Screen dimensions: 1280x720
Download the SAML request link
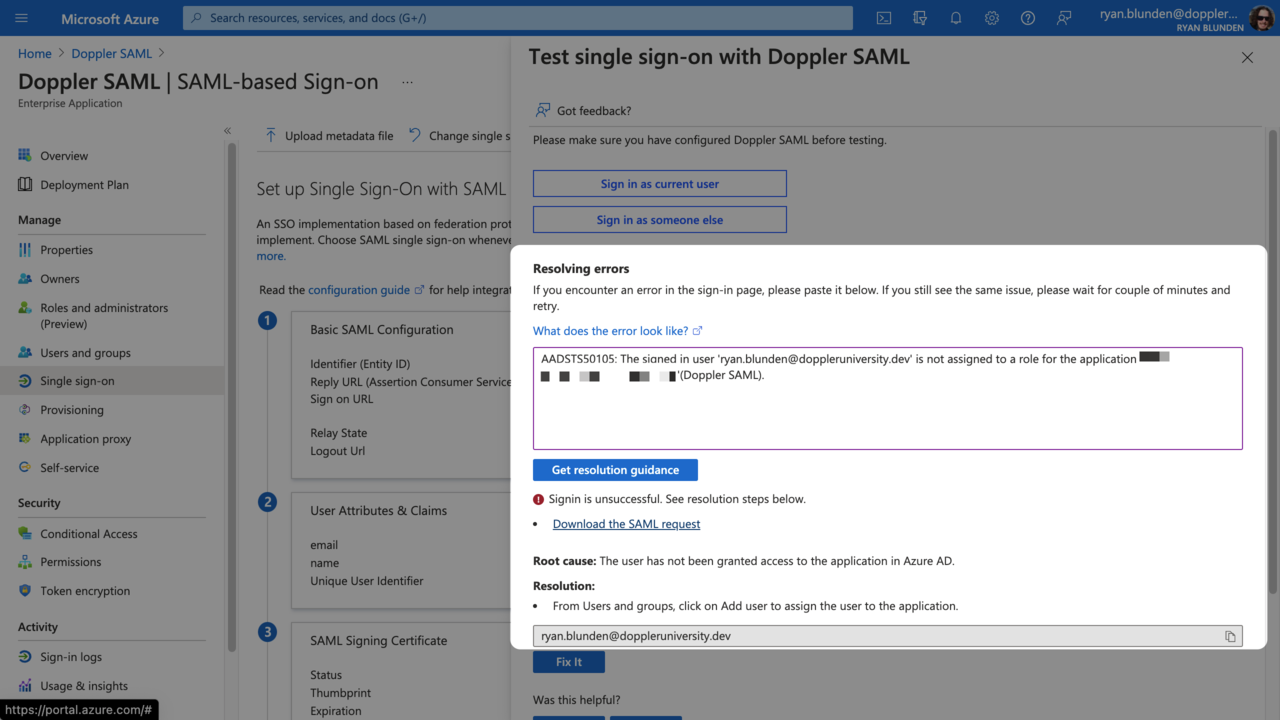click(x=626, y=524)
